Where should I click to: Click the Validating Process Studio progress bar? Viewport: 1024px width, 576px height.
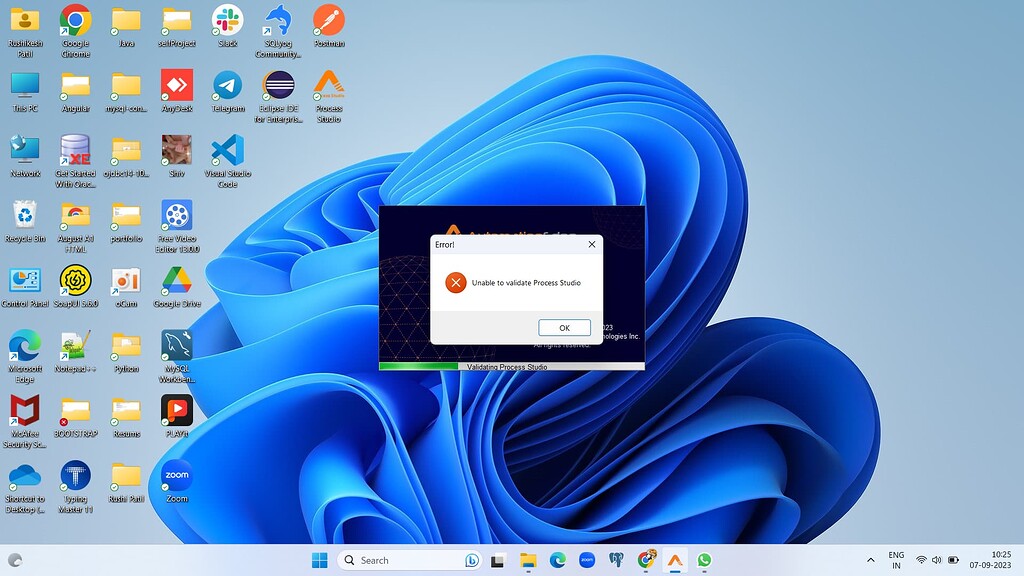click(x=511, y=367)
